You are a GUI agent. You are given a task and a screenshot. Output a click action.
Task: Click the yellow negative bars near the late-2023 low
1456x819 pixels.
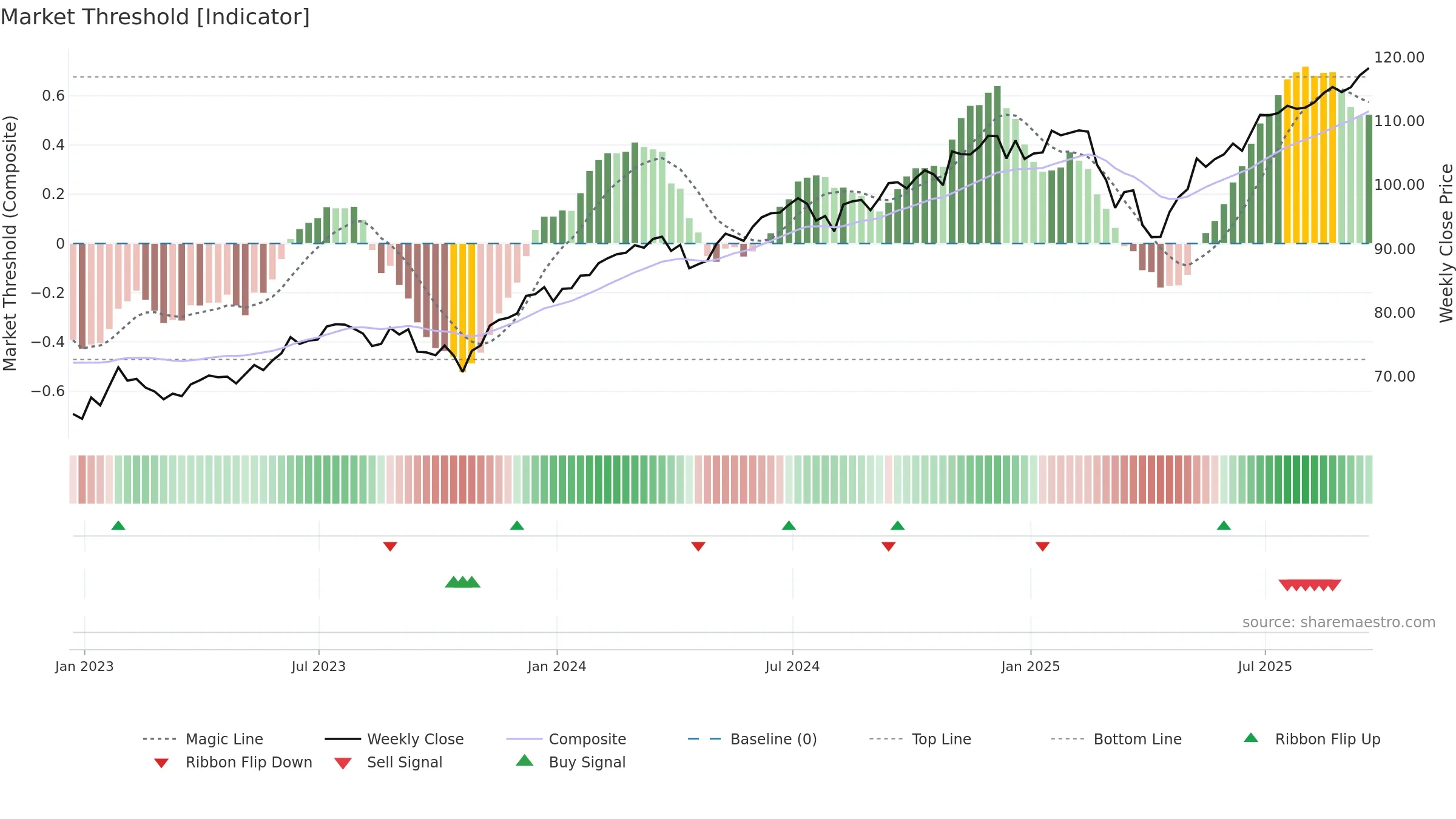463,306
